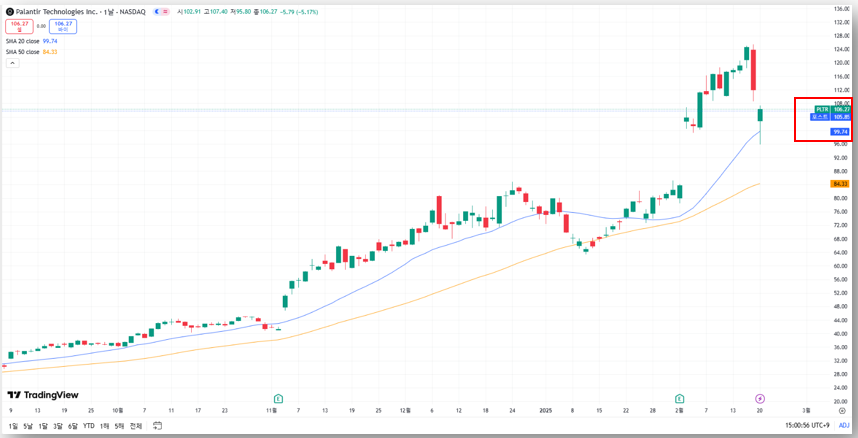Collapse the indicator legend with chevron button

pyautogui.click(x=12, y=63)
